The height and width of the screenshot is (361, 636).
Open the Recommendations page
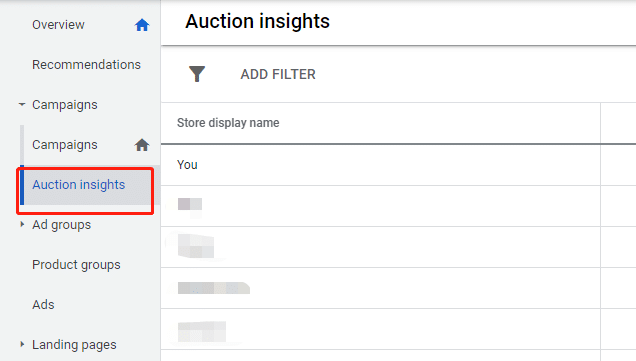coord(86,64)
